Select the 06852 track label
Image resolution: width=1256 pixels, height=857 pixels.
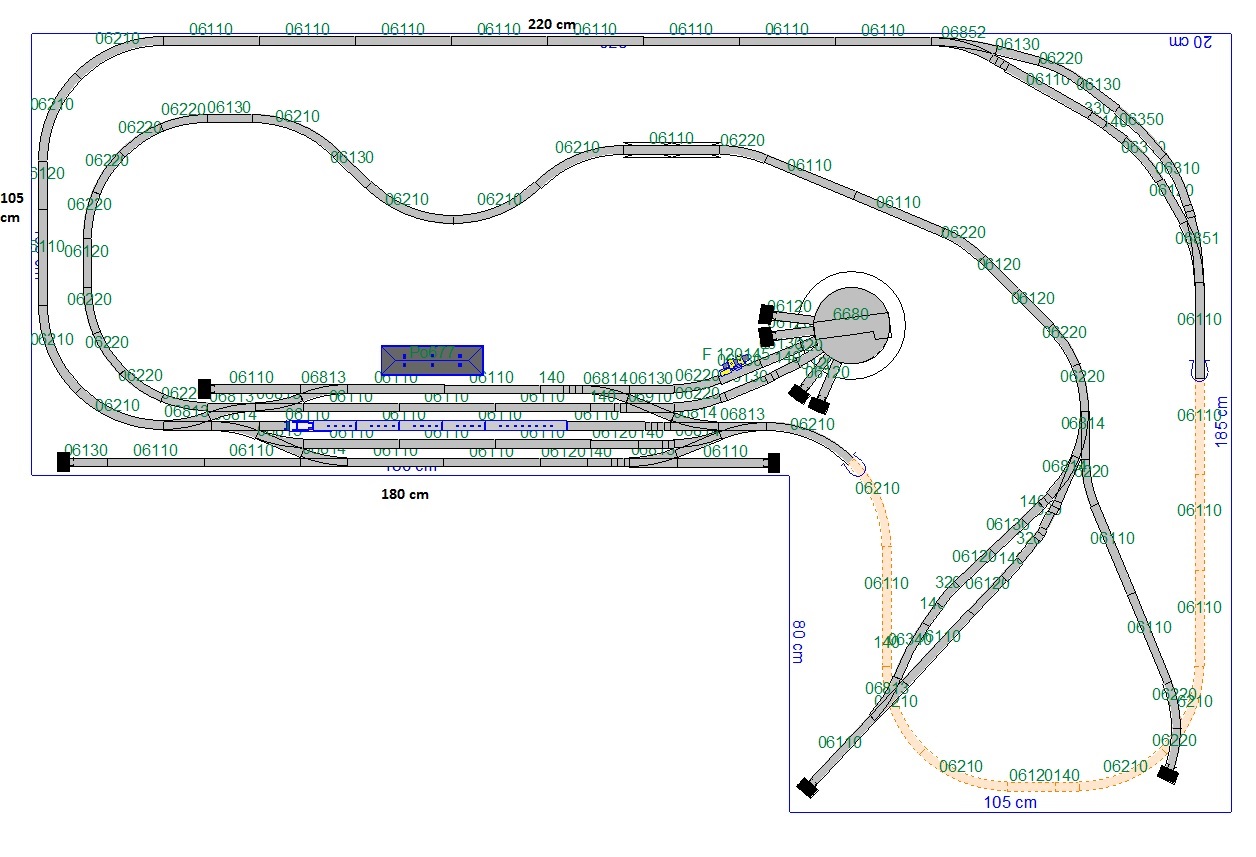coord(963,32)
